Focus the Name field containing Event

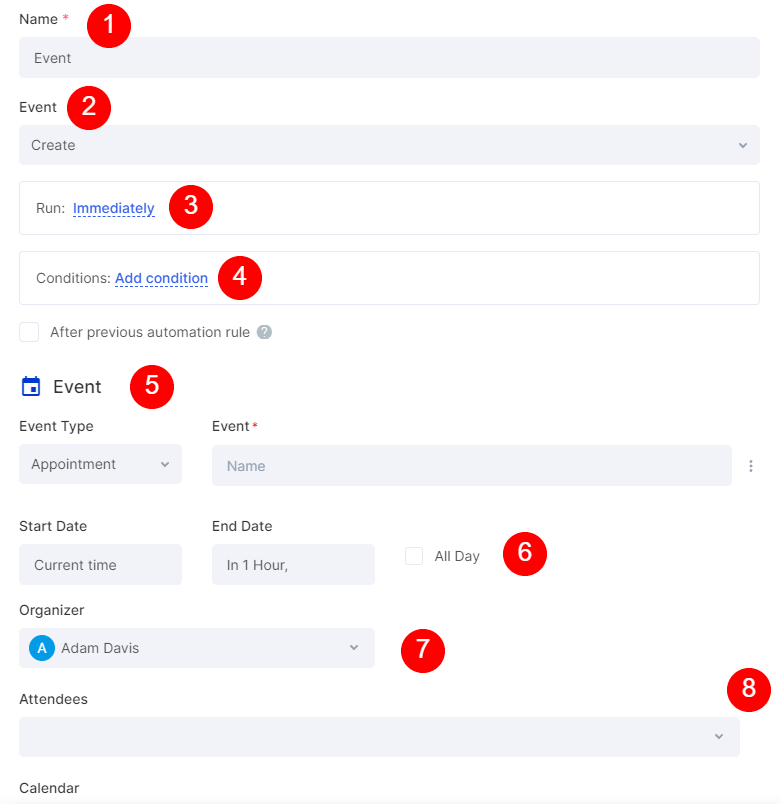coord(389,57)
